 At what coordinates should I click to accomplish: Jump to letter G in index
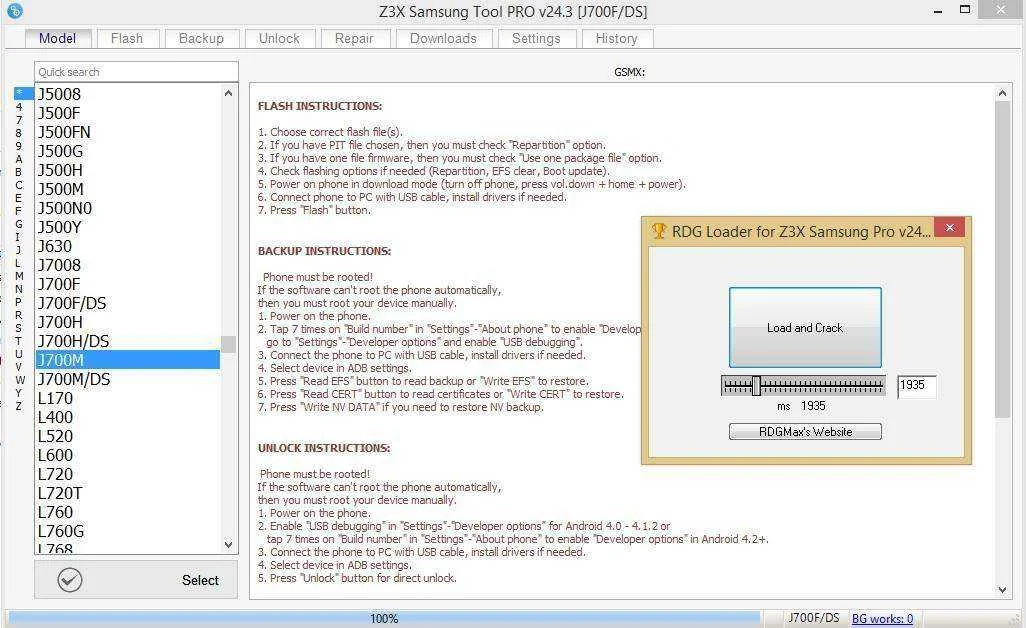tap(19, 224)
